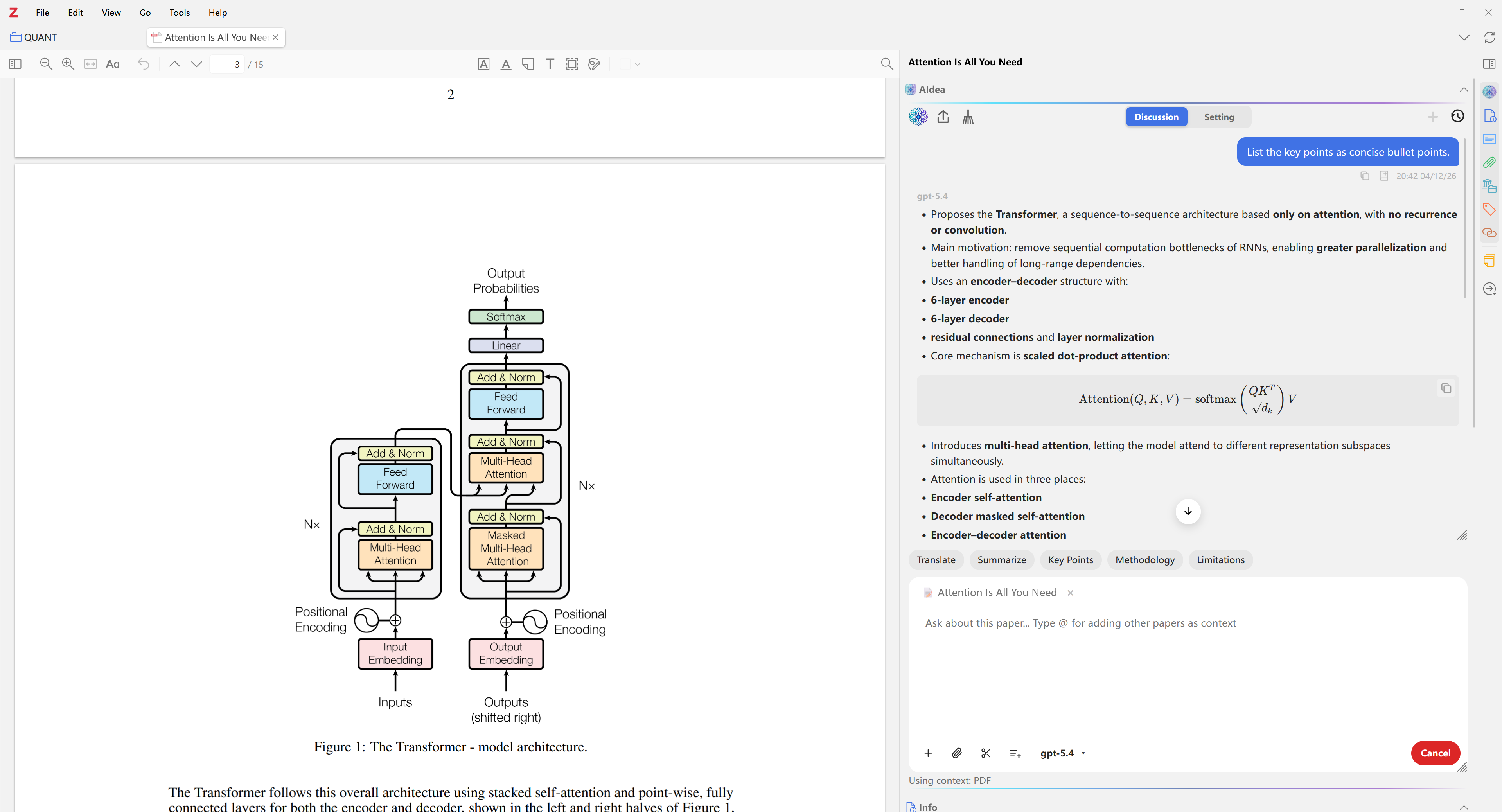Start a new chat with the plus icon
Viewport: 1502px width, 812px height.
coord(1433,117)
